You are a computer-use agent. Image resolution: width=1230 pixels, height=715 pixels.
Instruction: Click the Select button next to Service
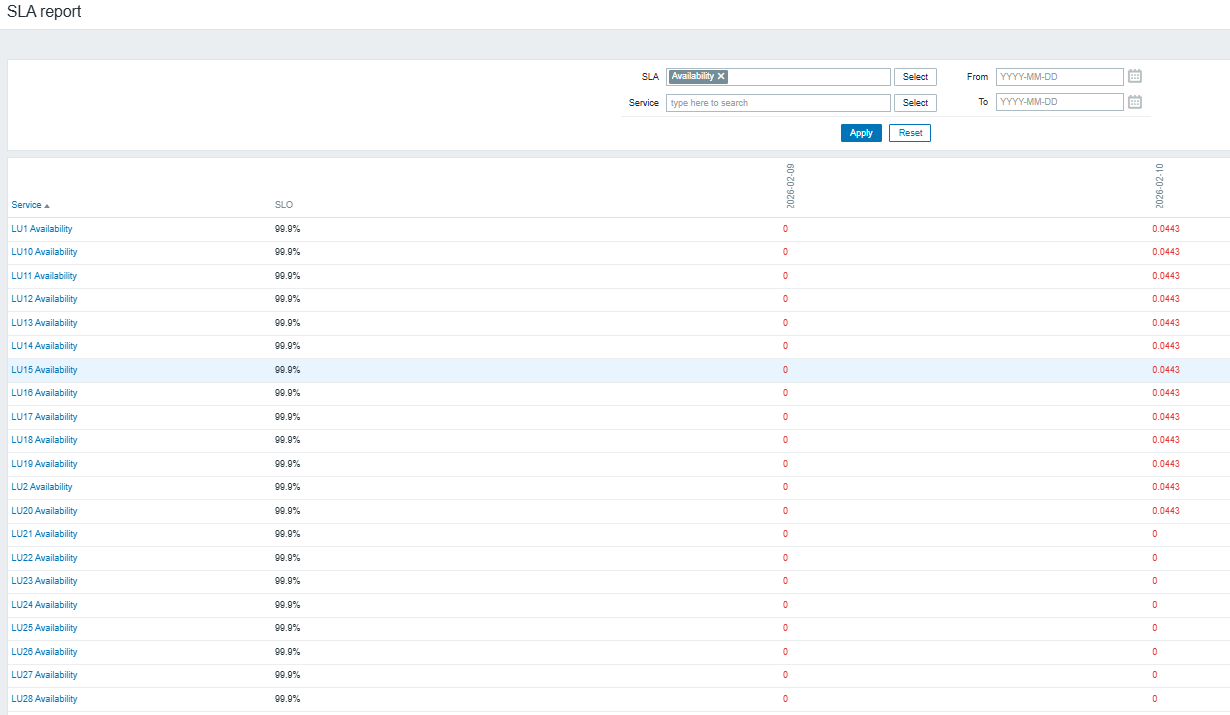coord(915,103)
